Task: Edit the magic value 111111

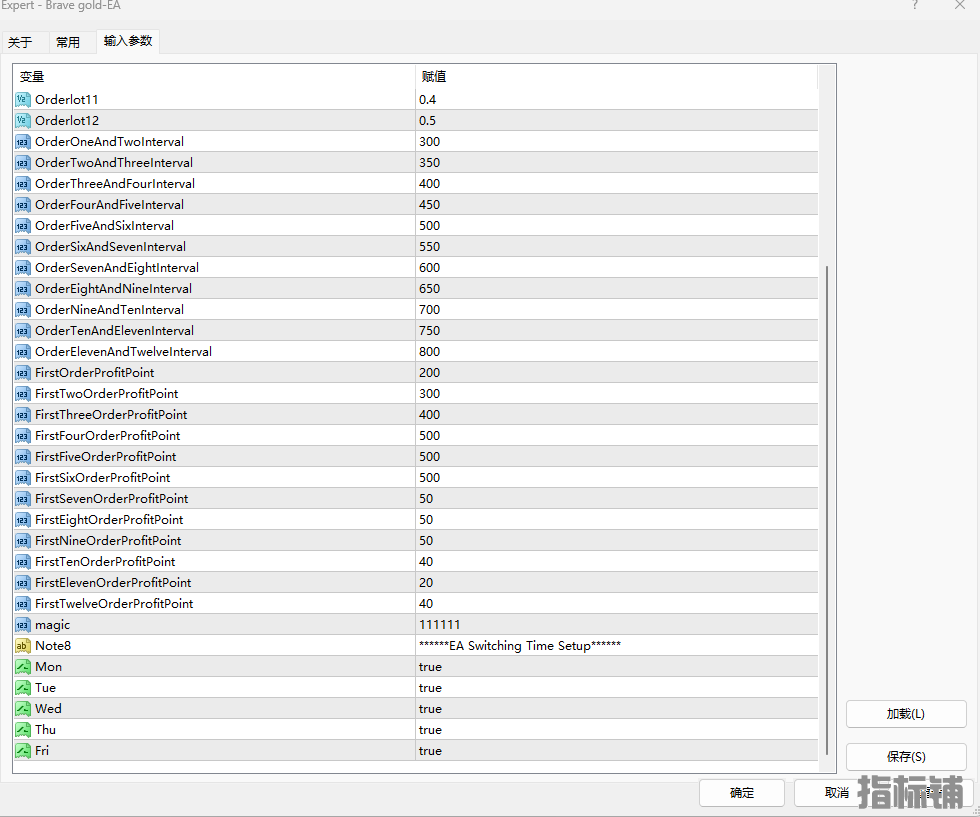Action: (x=439, y=624)
